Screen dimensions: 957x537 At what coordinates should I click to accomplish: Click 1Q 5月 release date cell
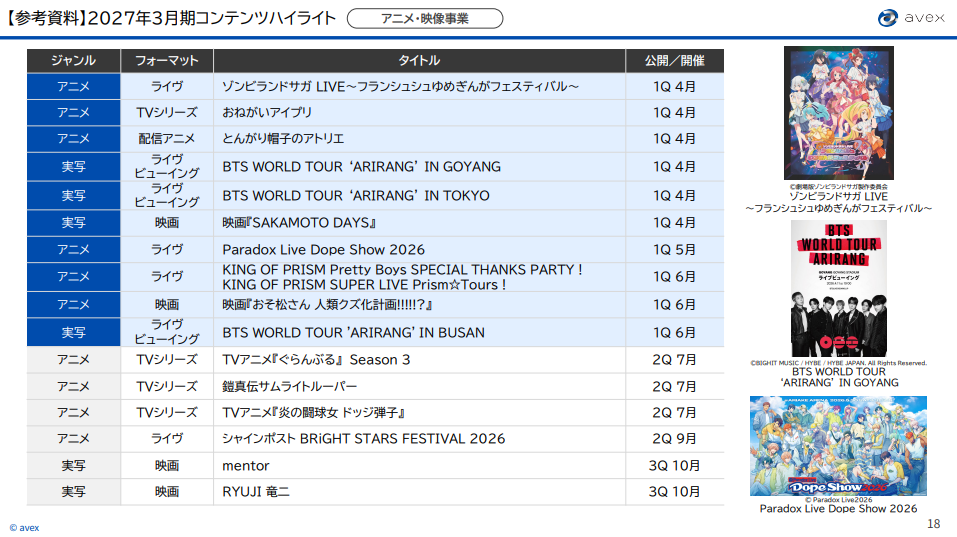coord(674,250)
